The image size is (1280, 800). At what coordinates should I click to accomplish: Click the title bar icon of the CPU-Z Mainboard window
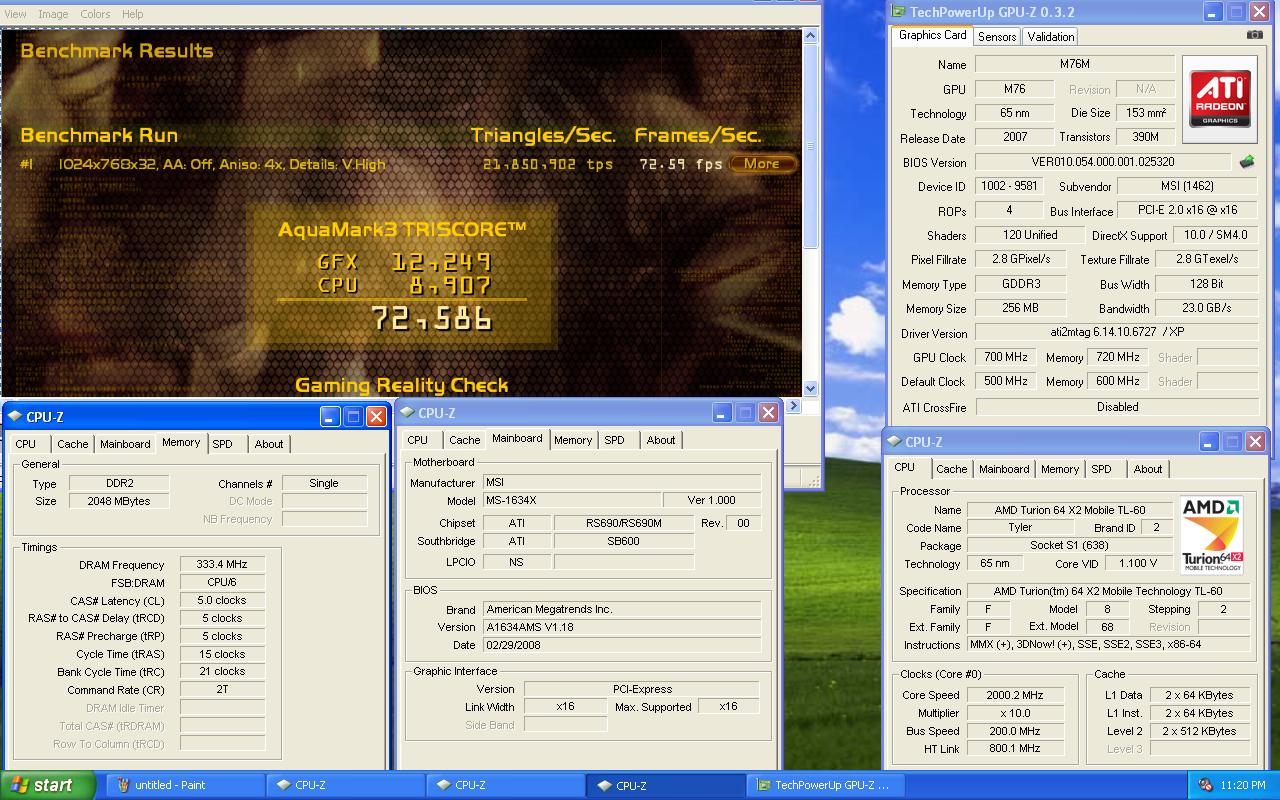click(x=406, y=413)
